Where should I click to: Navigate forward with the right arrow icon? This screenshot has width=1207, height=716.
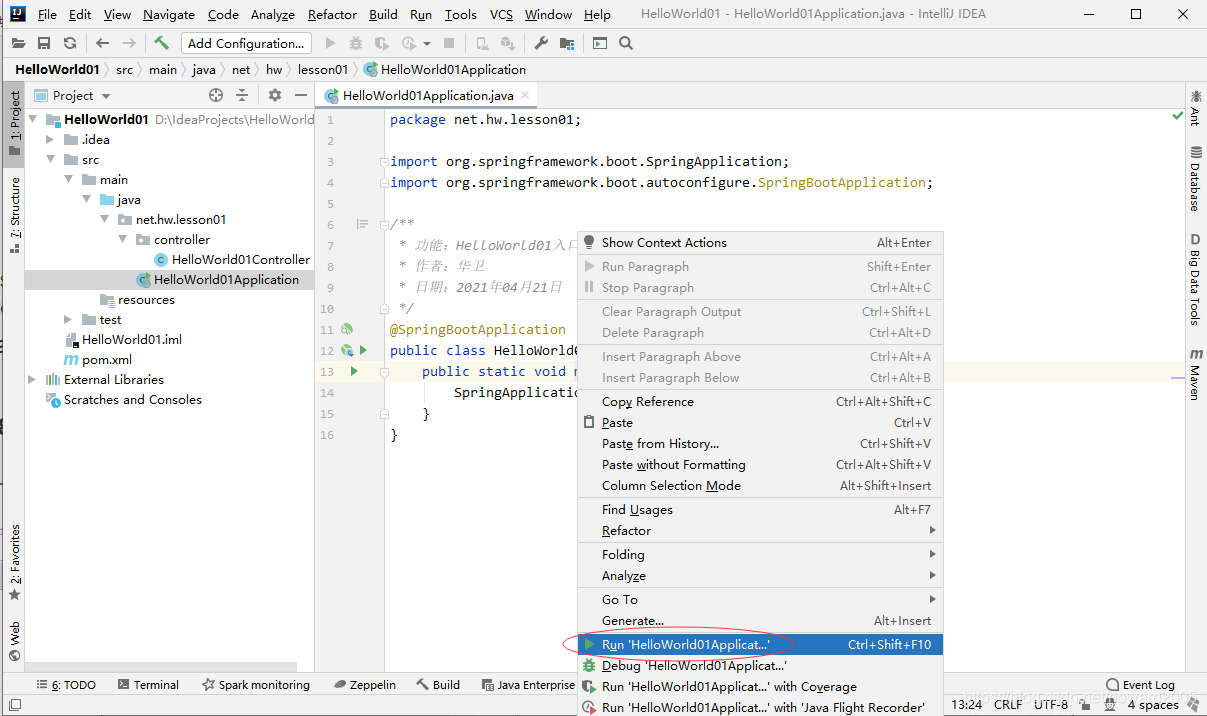pyautogui.click(x=129, y=43)
